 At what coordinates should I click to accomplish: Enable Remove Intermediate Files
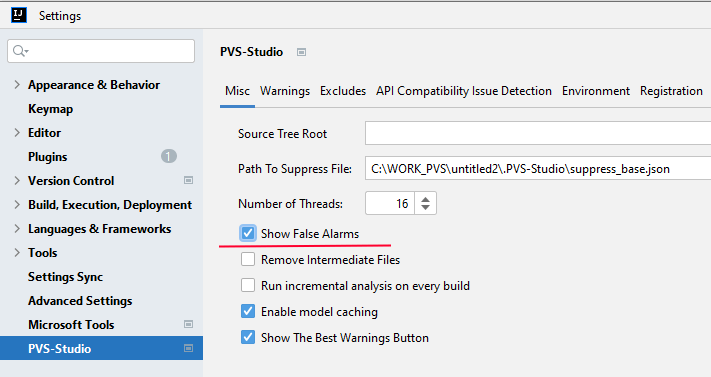pyautogui.click(x=248, y=259)
